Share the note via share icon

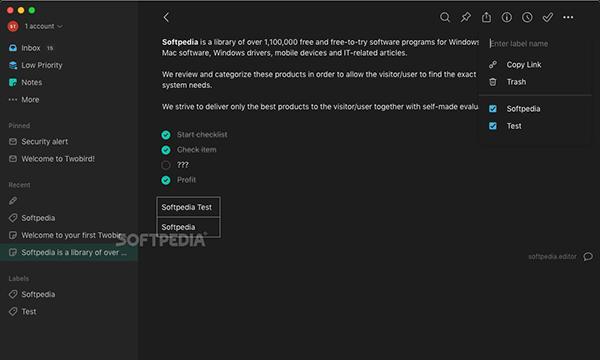coord(486,17)
